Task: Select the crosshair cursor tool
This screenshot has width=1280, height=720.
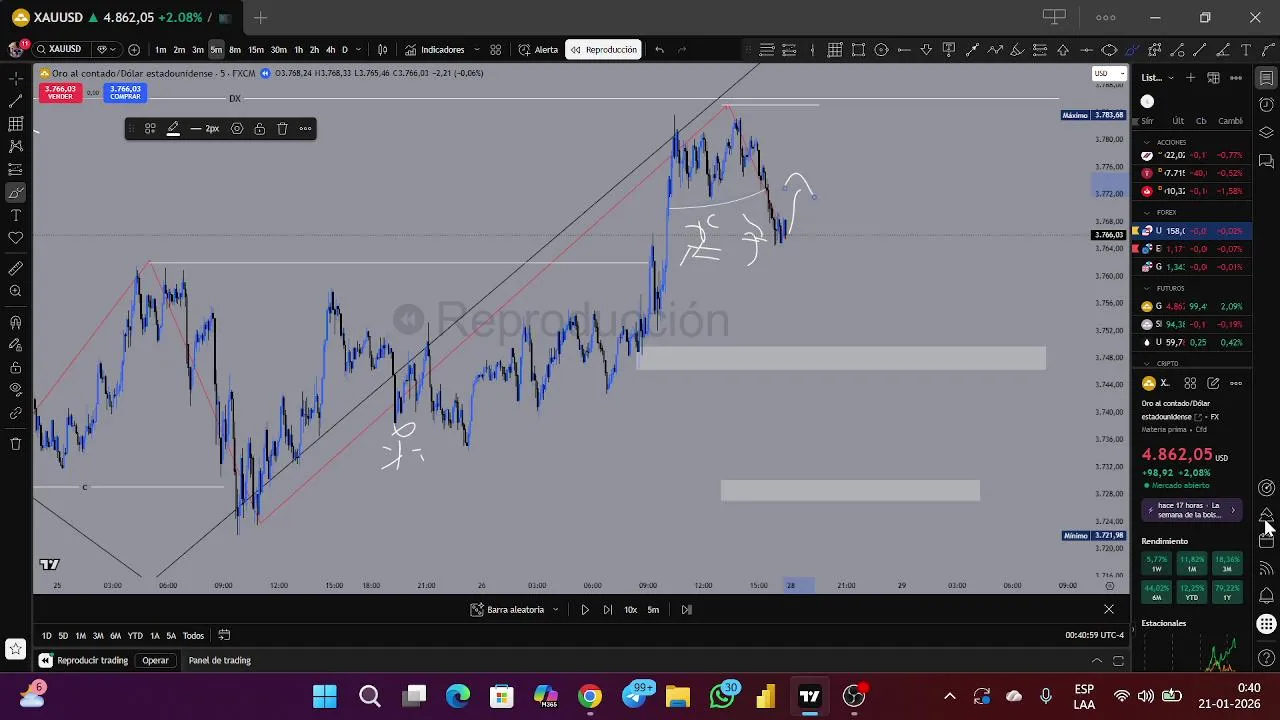Action: 15,78
